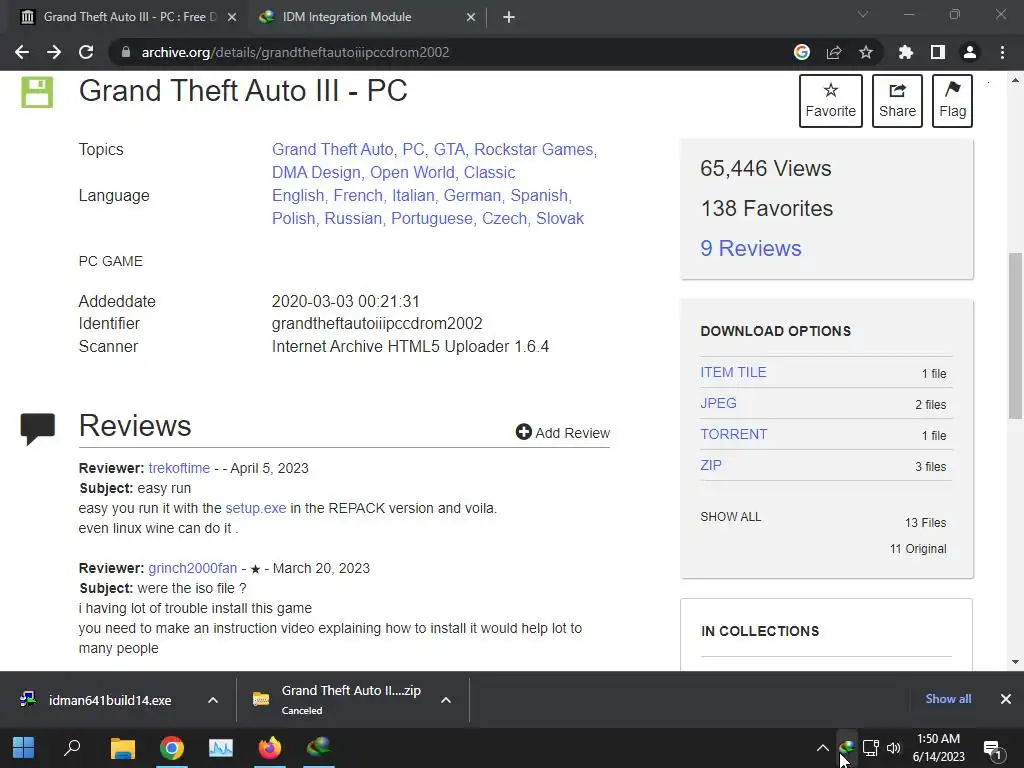1024x768 pixels.
Task: Reload the archive.org page
Action: click(x=86, y=52)
